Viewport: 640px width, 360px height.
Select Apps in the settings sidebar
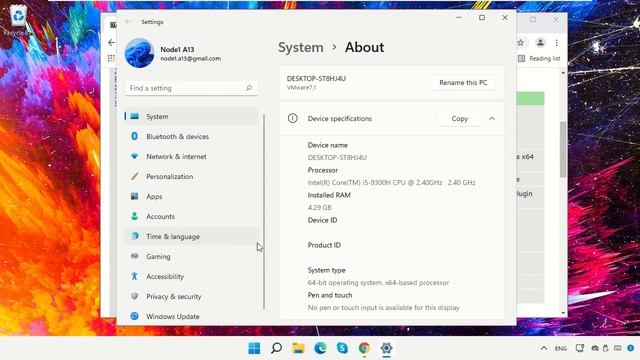coord(191,196)
